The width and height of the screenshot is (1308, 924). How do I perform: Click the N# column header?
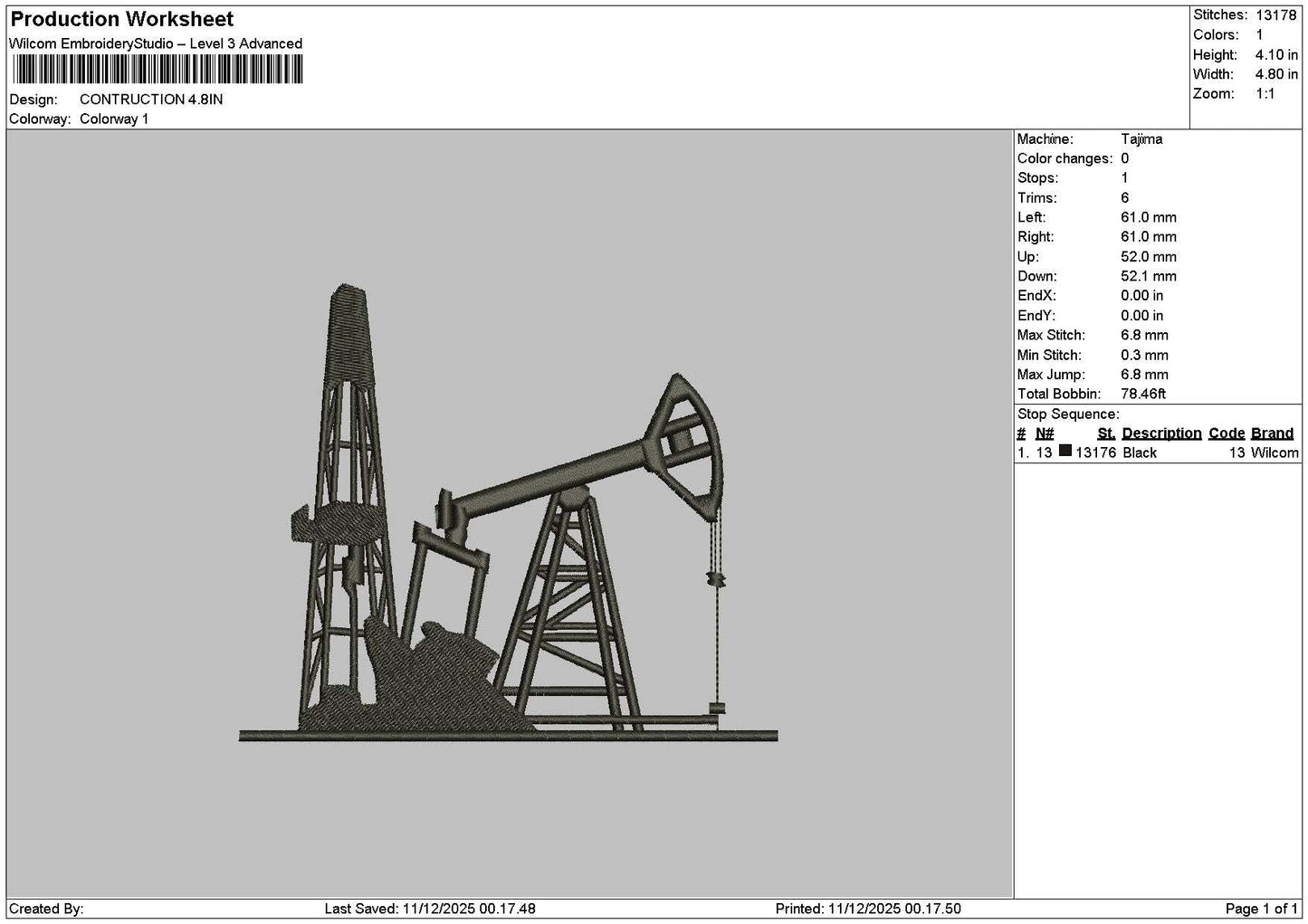[1045, 433]
